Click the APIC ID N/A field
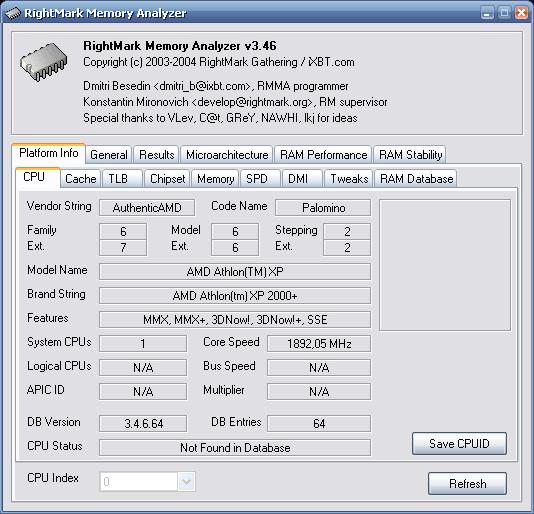This screenshot has height=514, width=534. tap(143, 392)
